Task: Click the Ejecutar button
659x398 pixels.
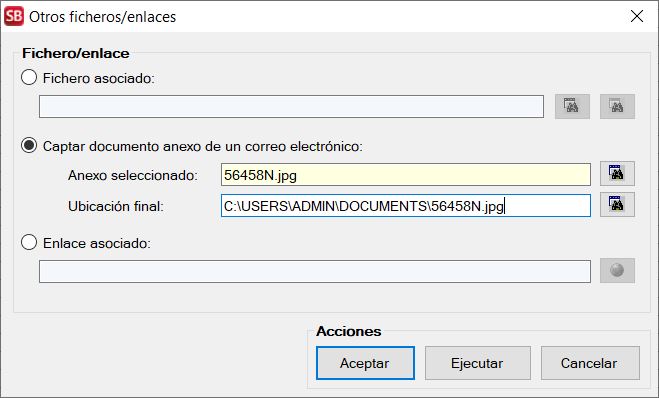Action: (477, 363)
